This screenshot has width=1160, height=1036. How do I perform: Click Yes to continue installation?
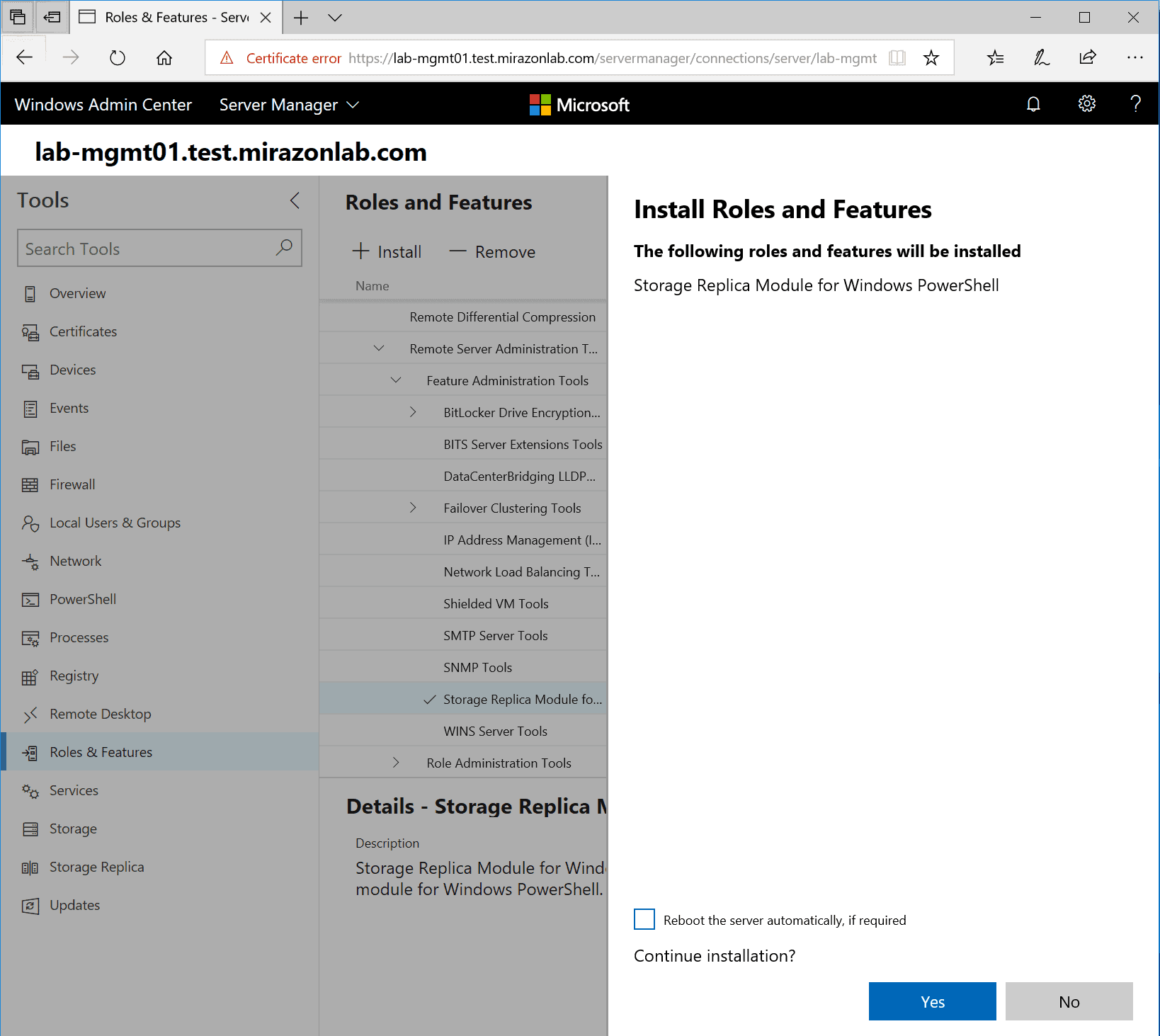(x=932, y=1001)
